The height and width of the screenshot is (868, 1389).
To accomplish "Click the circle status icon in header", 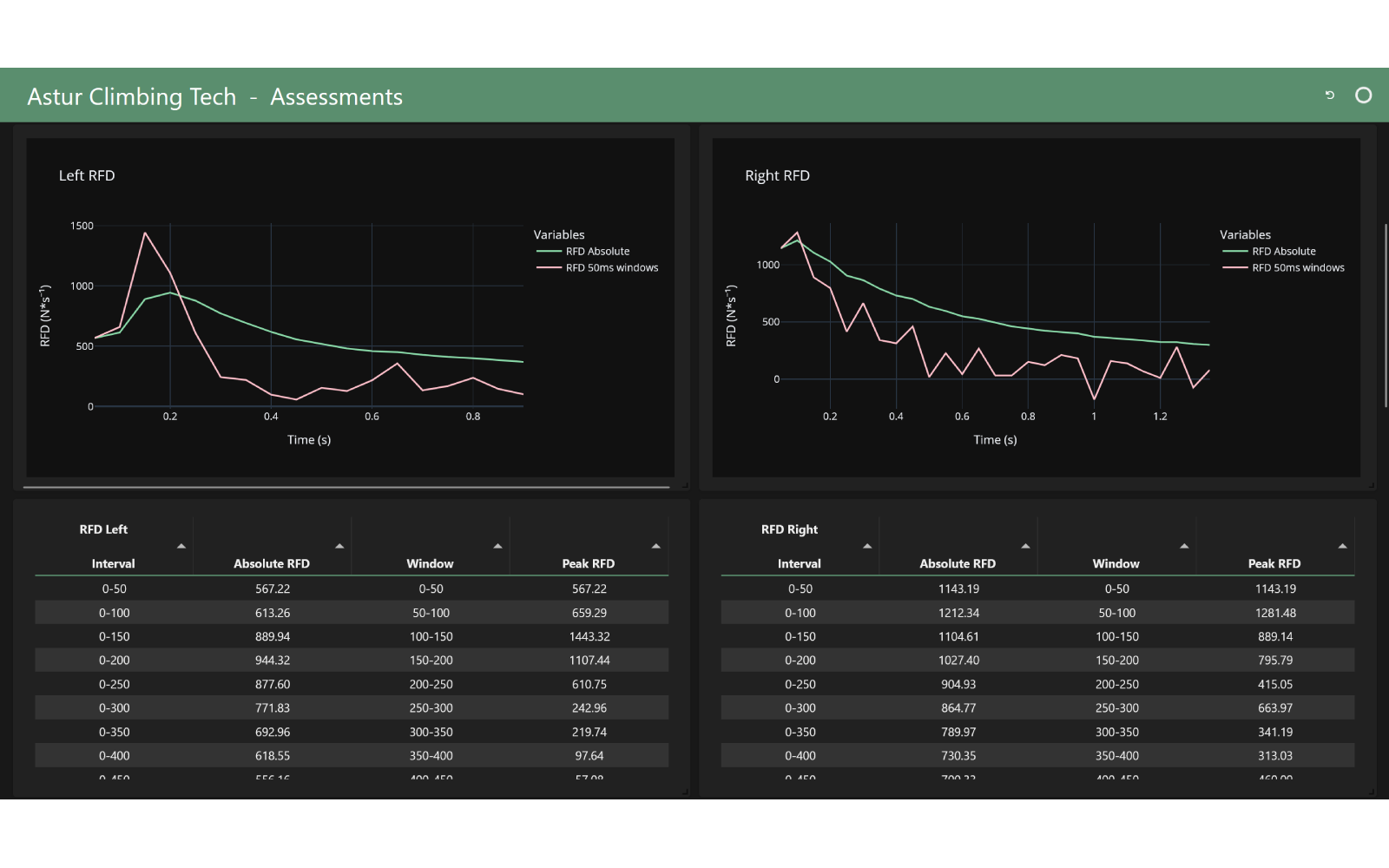I will pyautogui.click(x=1363, y=95).
